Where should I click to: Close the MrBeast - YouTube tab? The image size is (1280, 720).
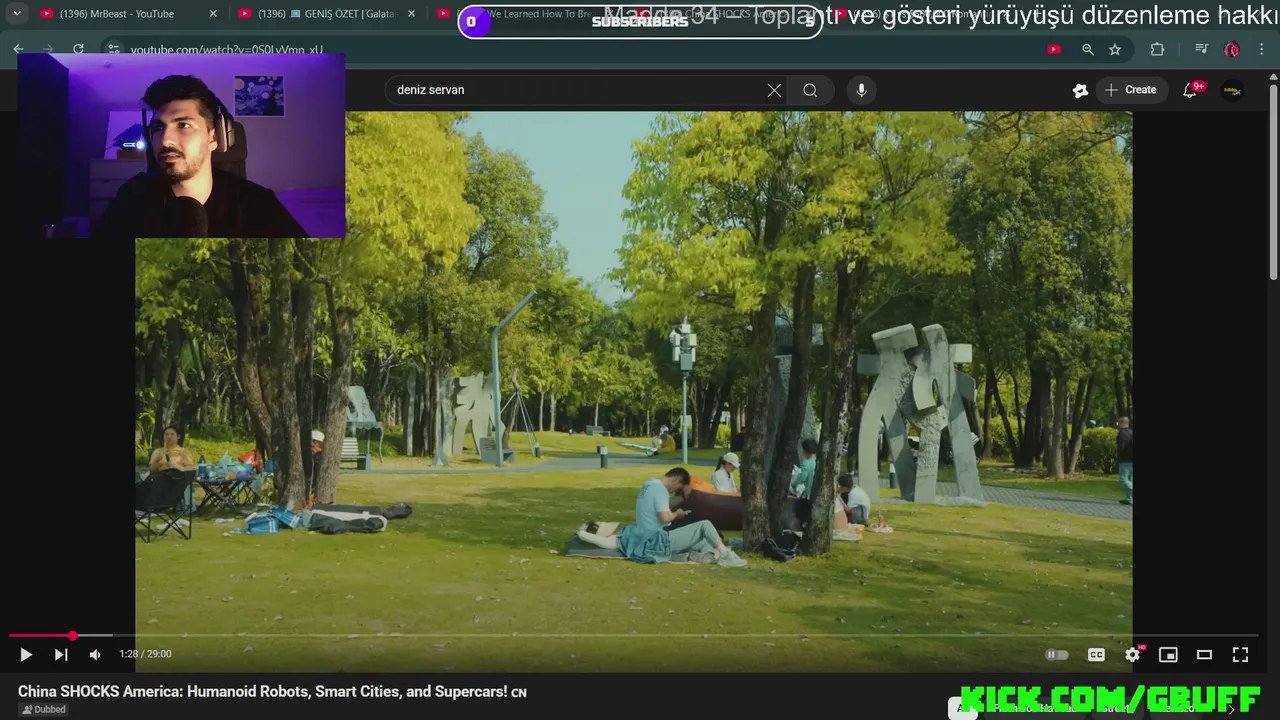(213, 14)
